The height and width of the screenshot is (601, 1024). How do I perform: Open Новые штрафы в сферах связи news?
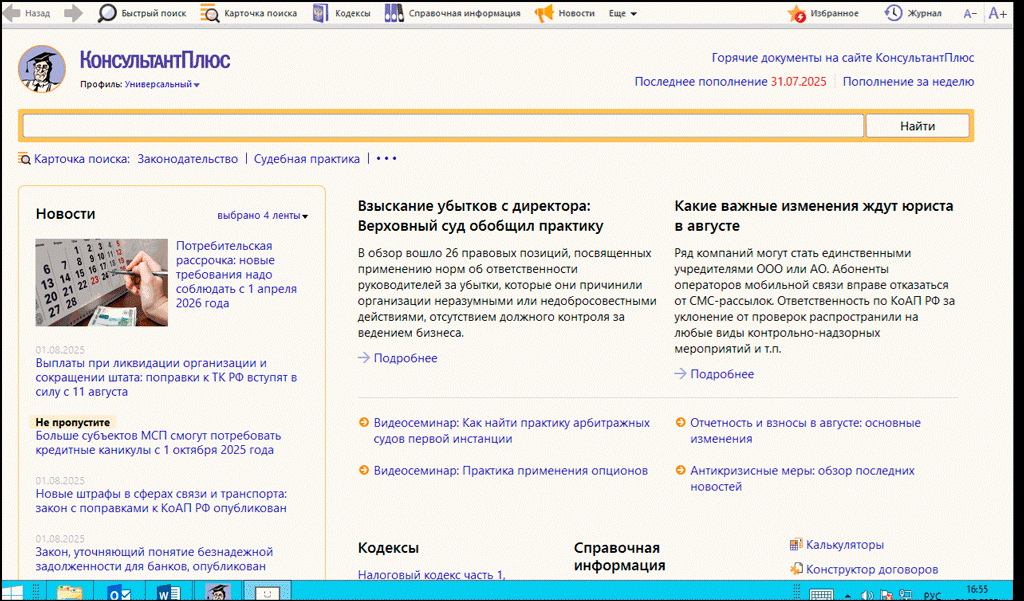[161, 501]
